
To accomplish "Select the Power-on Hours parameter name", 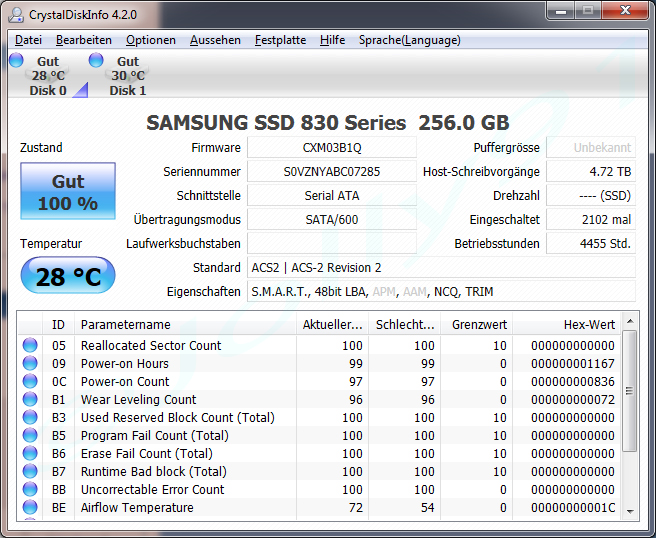I will tap(125, 364).
